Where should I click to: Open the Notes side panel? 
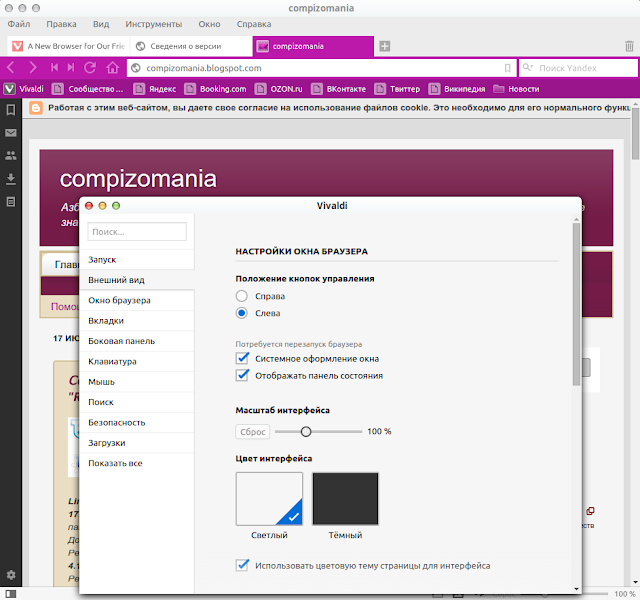11,202
